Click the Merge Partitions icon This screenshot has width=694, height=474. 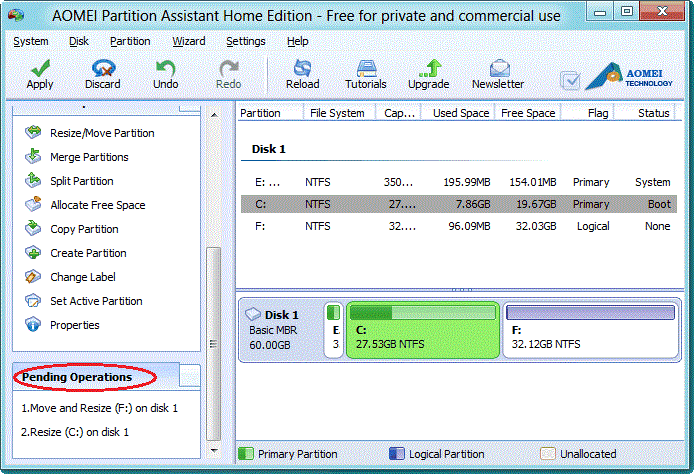click(33, 156)
